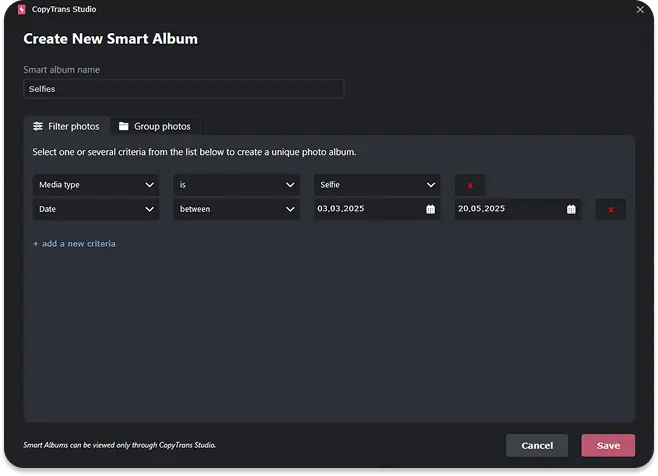Switch to the Group photos tab
The width and height of the screenshot is (658, 476).
tap(155, 126)
